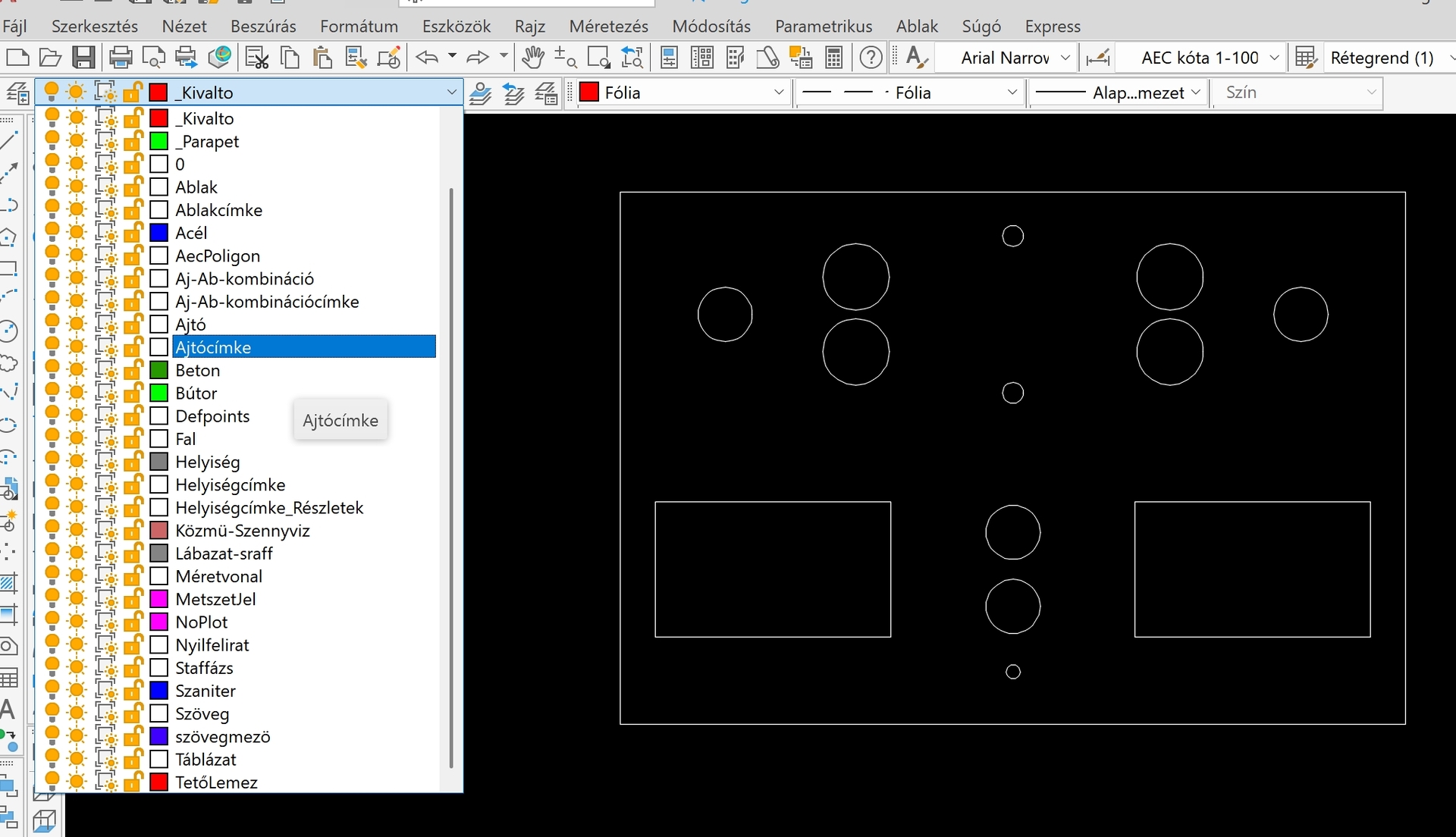
Task: Click the Help question mark icon
Action: point(871,58)
